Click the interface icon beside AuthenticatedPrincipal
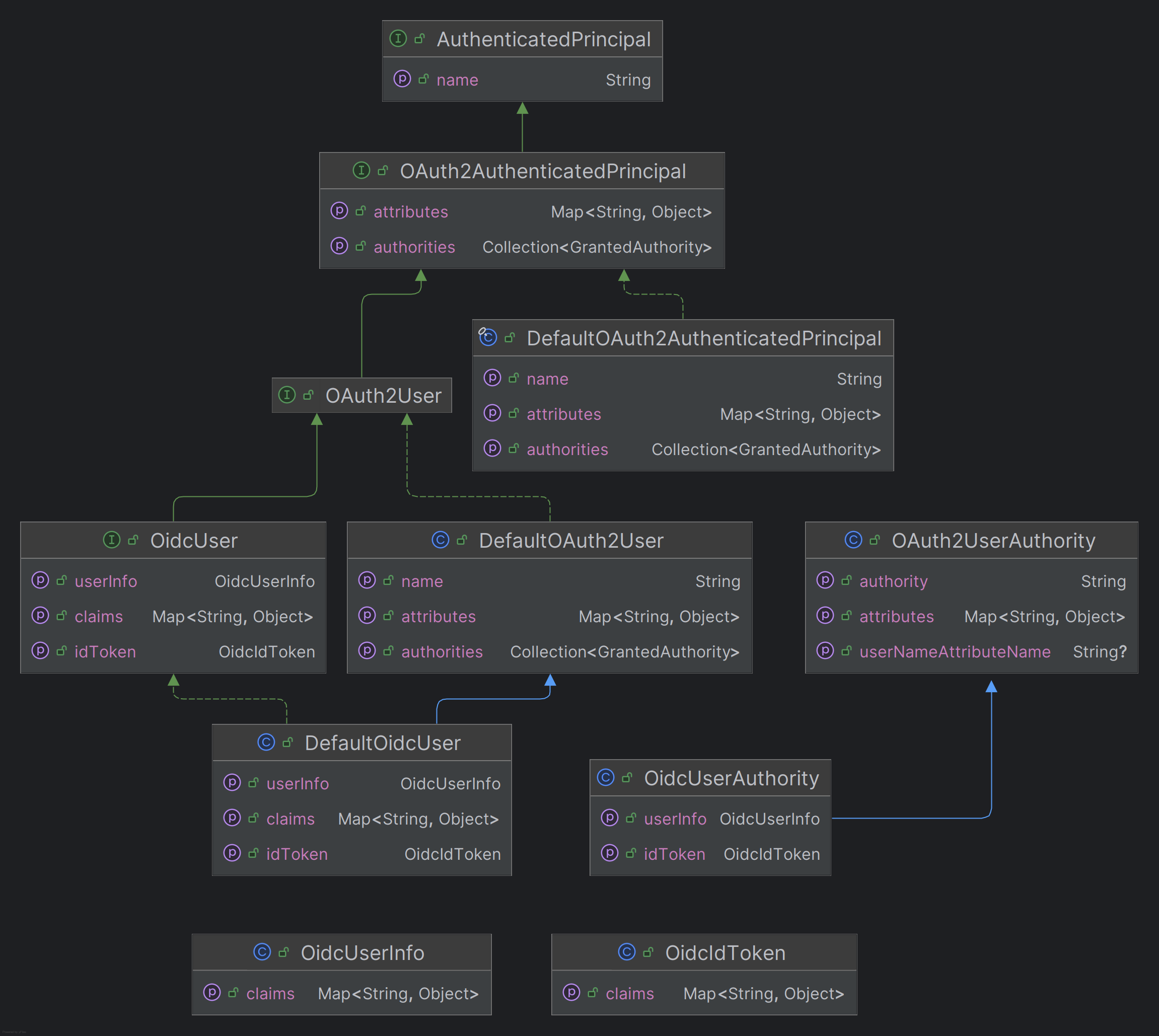Image resolution: width=1159 pixels, height=1036 pixels. point(398,39)
